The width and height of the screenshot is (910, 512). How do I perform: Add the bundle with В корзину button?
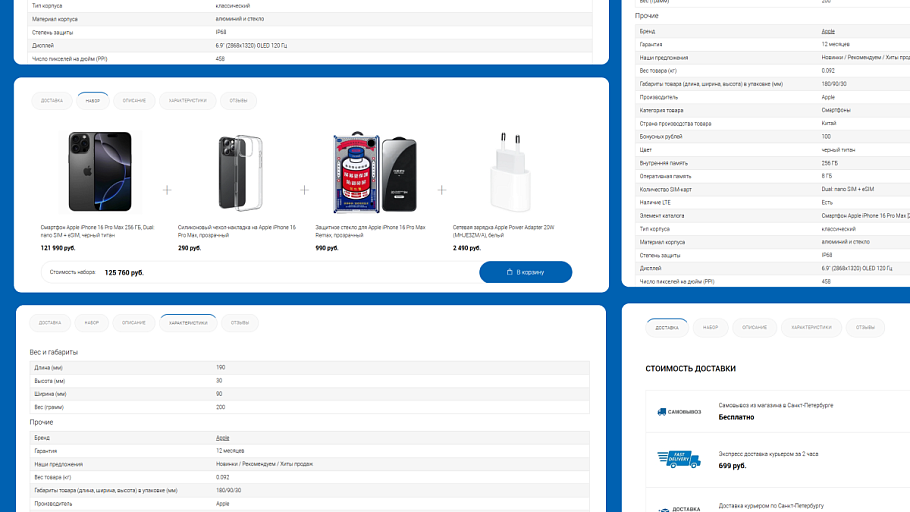click(x=525, y=272)
